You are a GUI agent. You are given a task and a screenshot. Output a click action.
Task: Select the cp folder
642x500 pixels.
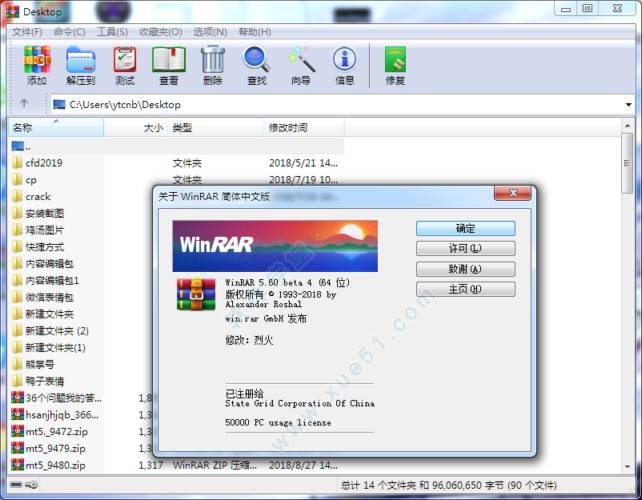tap(24, 180)
